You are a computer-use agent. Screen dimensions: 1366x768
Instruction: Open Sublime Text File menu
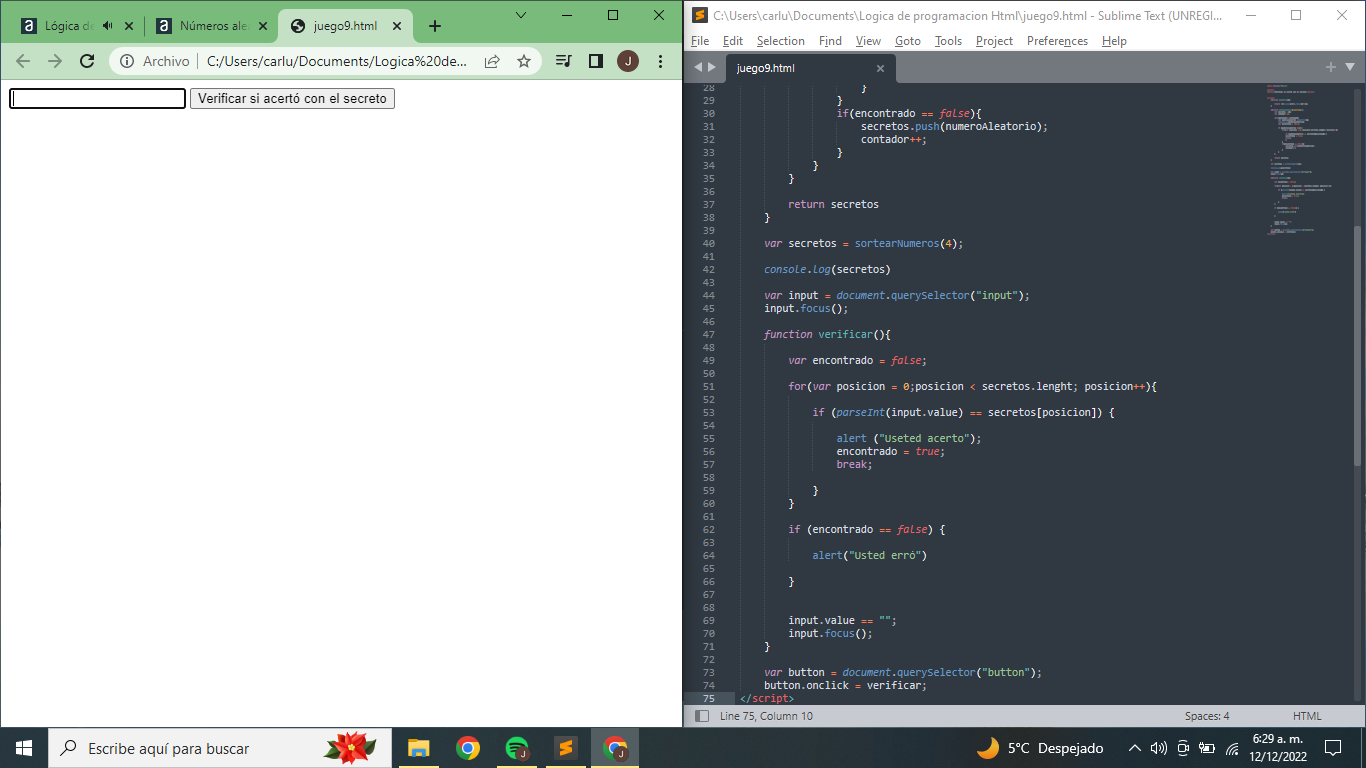pyautogui.click(x=700, y=41)
